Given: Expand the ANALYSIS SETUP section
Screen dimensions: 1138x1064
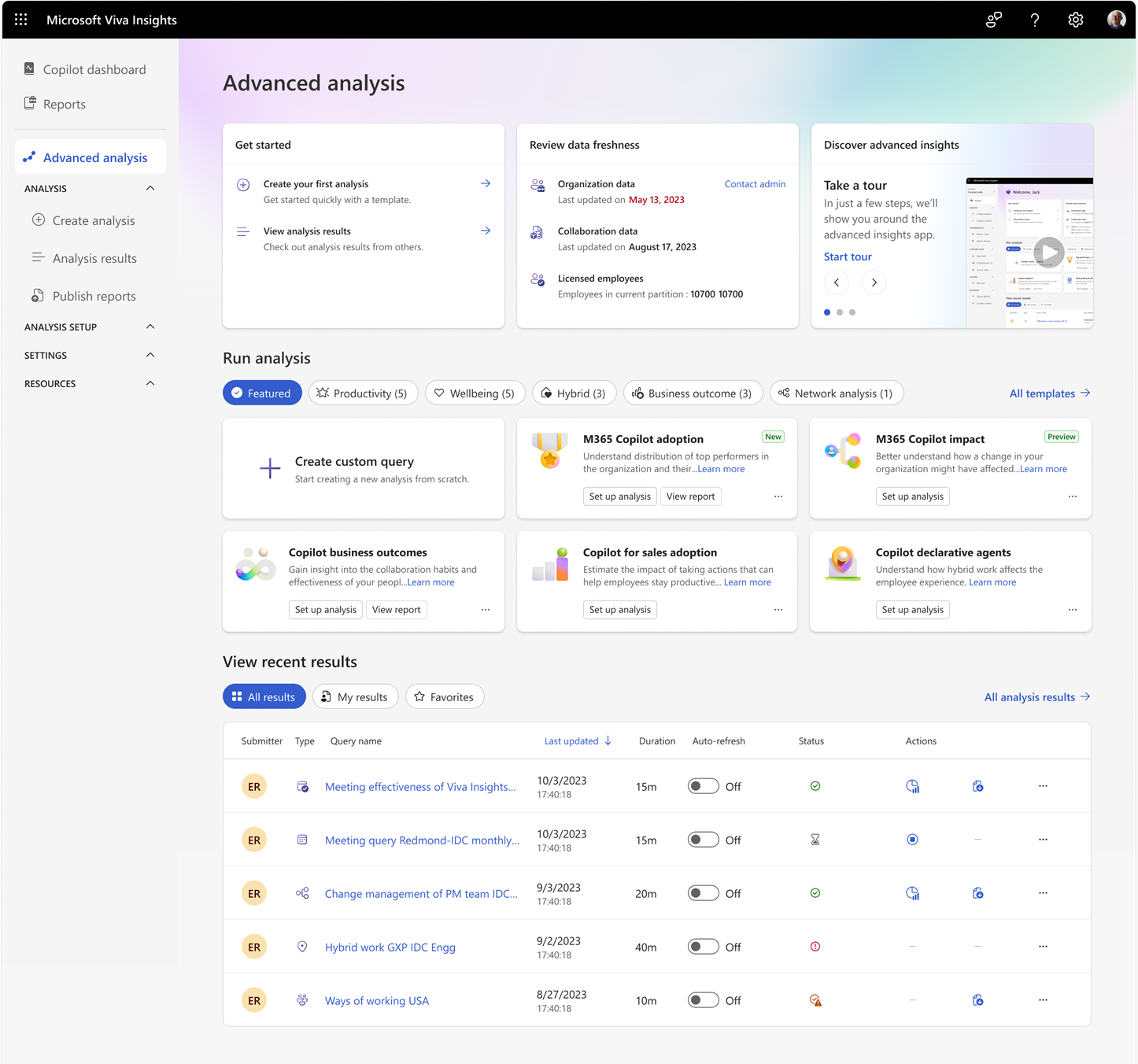Looking at the screenshot, I should click(x=150, y=327).
